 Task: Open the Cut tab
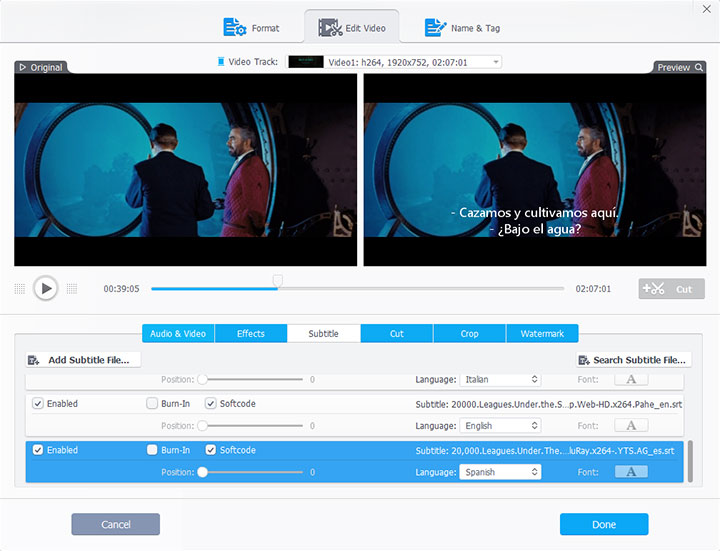point(397,334)
